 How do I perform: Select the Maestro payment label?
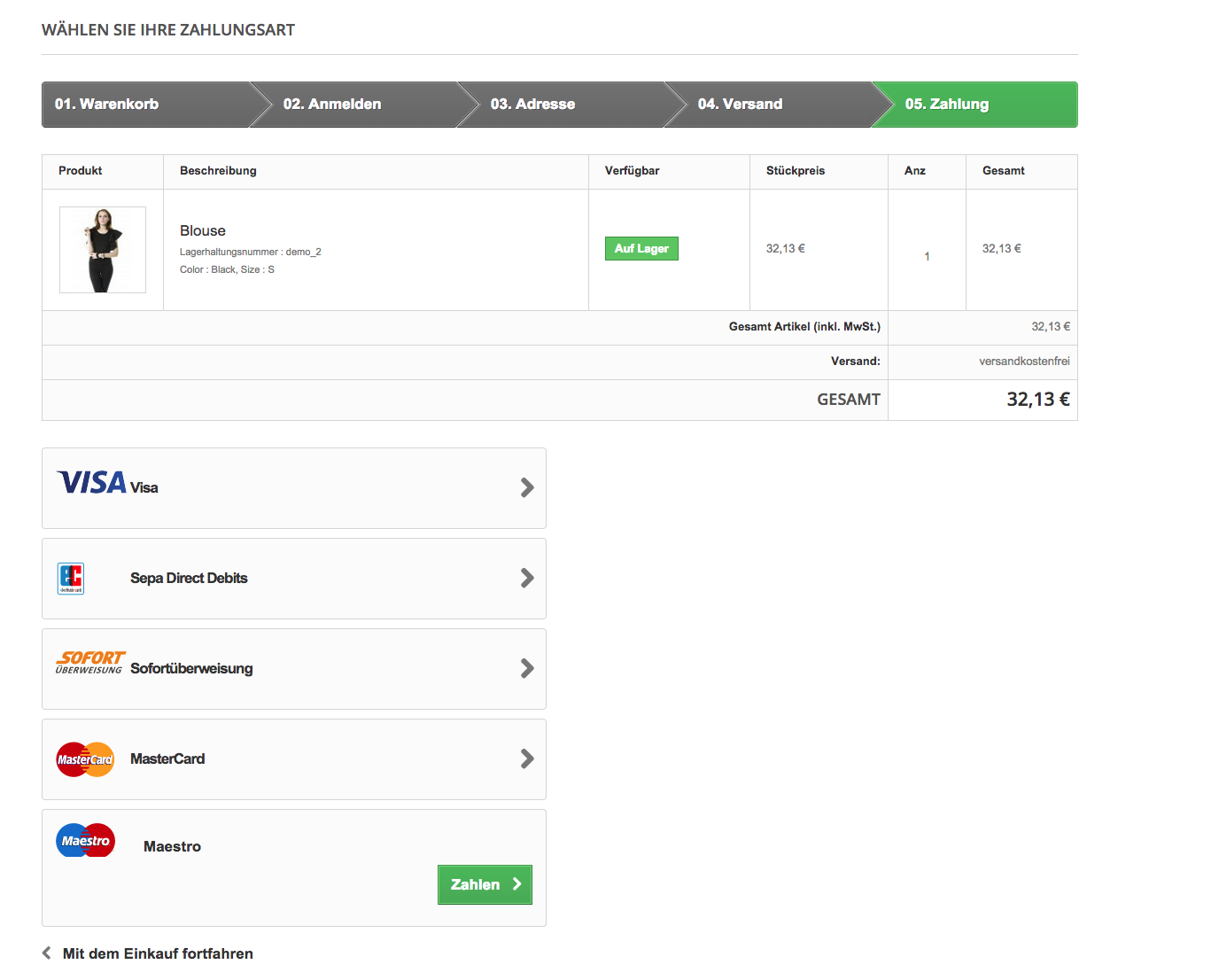point(172,846)
